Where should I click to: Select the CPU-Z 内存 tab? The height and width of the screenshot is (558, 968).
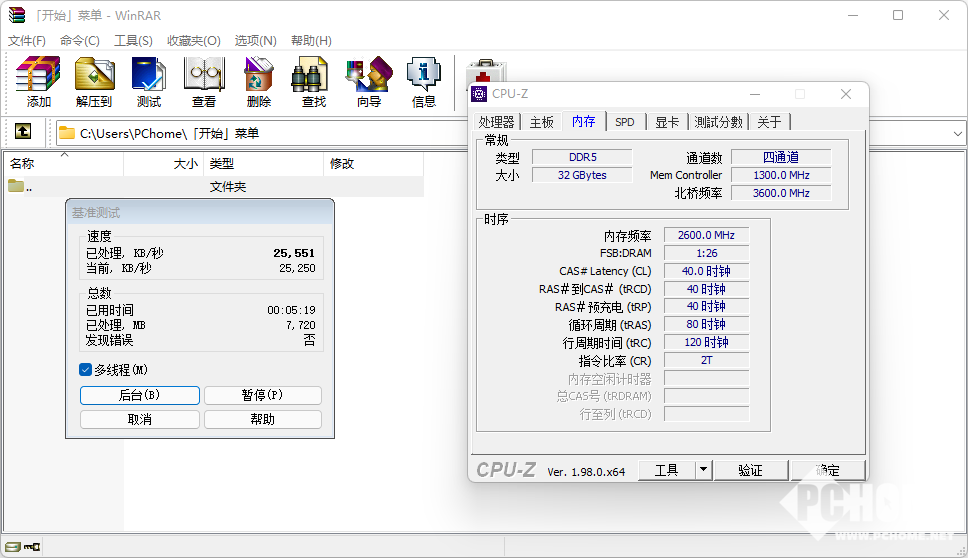coord(583,121)
